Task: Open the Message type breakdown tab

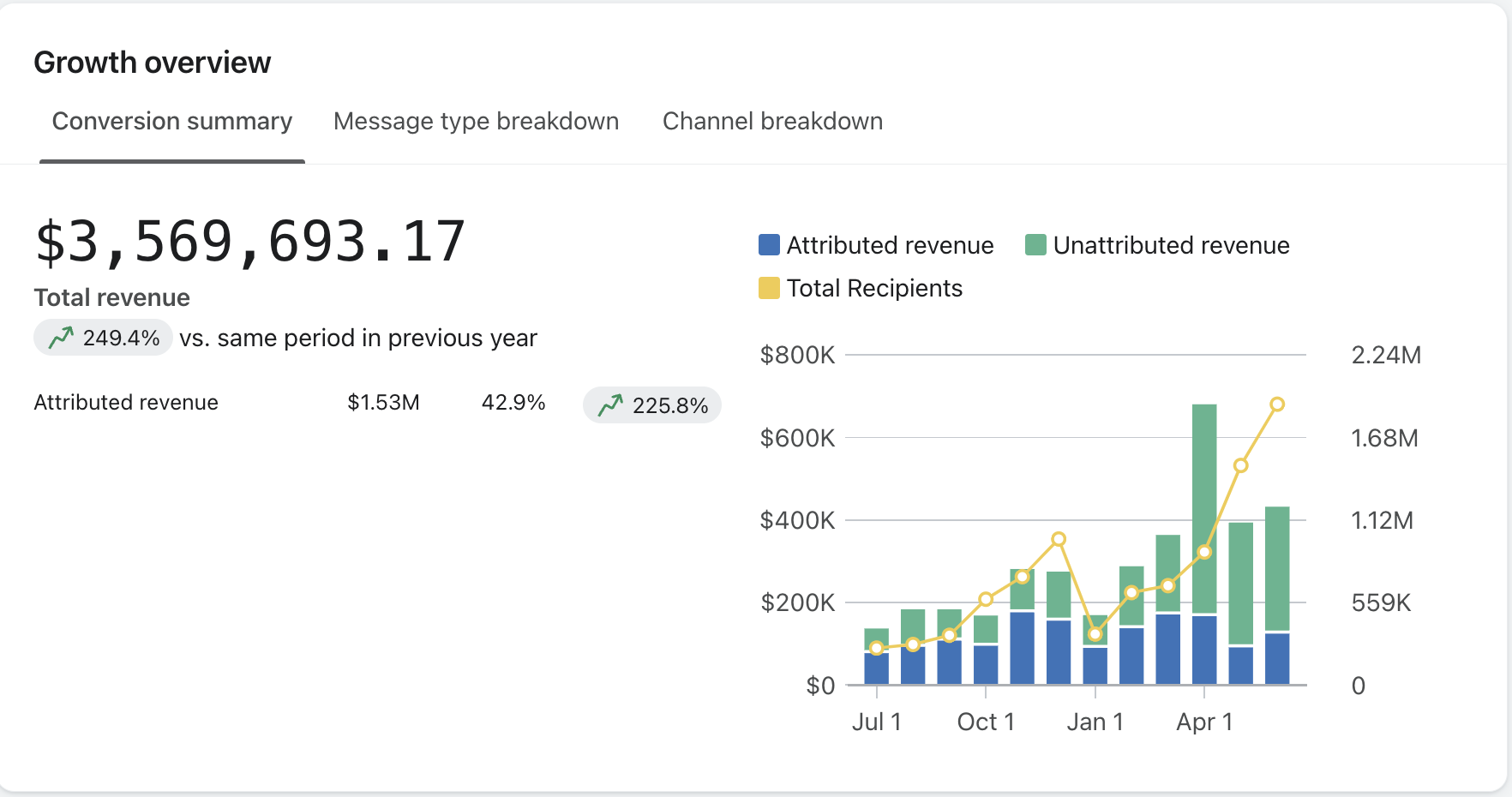Action: pyautogui.click(x=476, y=122)
